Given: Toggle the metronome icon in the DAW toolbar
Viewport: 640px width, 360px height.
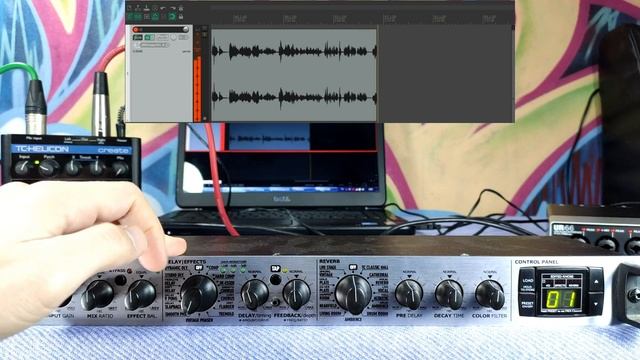Looking at the screenshot, I should coord(181,8).
